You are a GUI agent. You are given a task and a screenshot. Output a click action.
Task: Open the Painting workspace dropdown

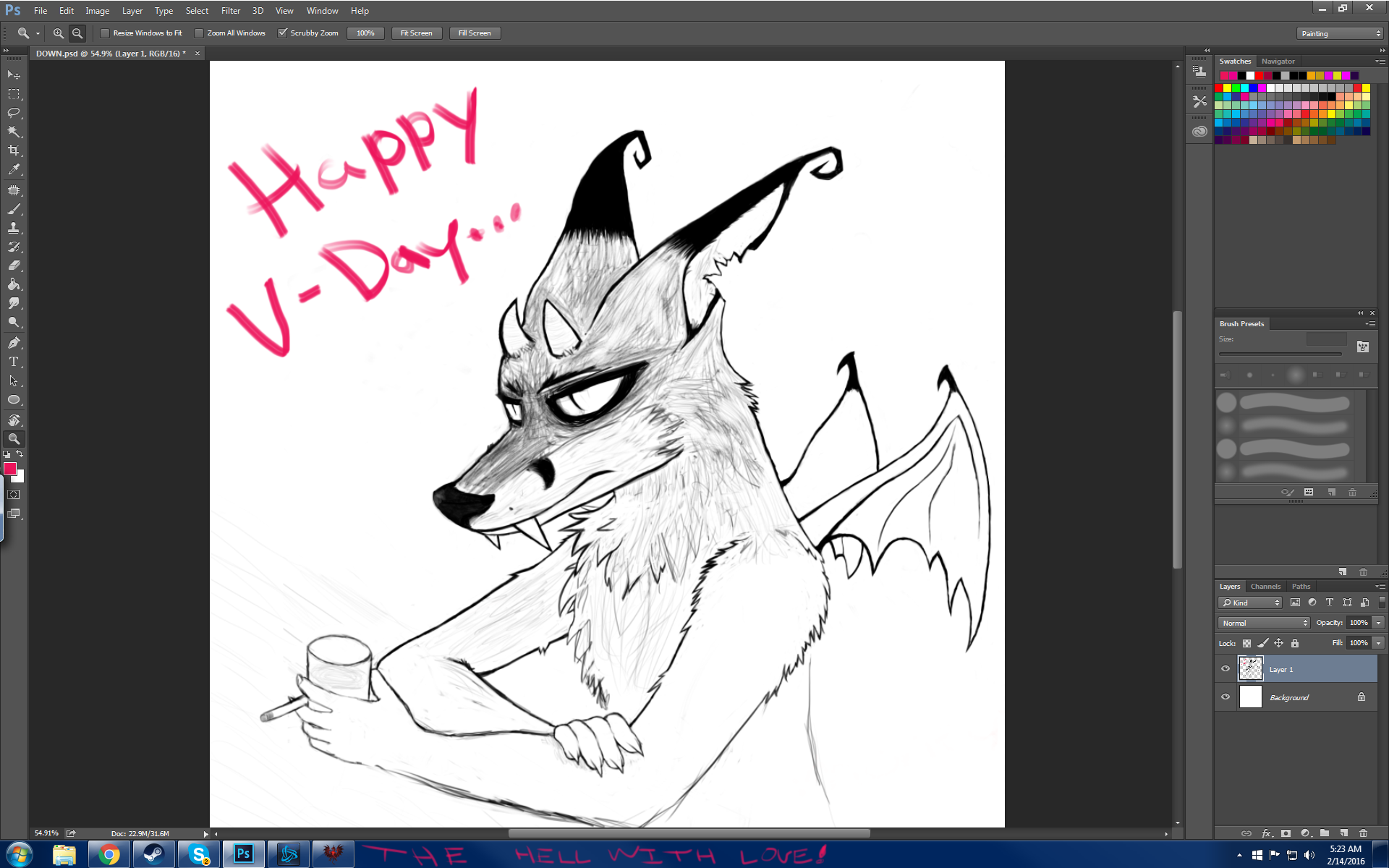pyautogui.click(x=1340, y=33)
